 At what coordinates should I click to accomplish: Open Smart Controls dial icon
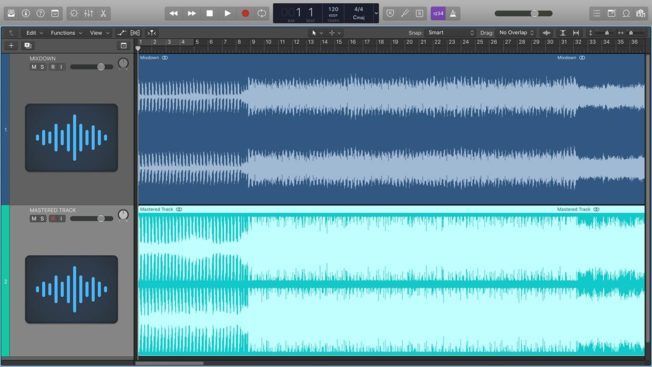74,13
